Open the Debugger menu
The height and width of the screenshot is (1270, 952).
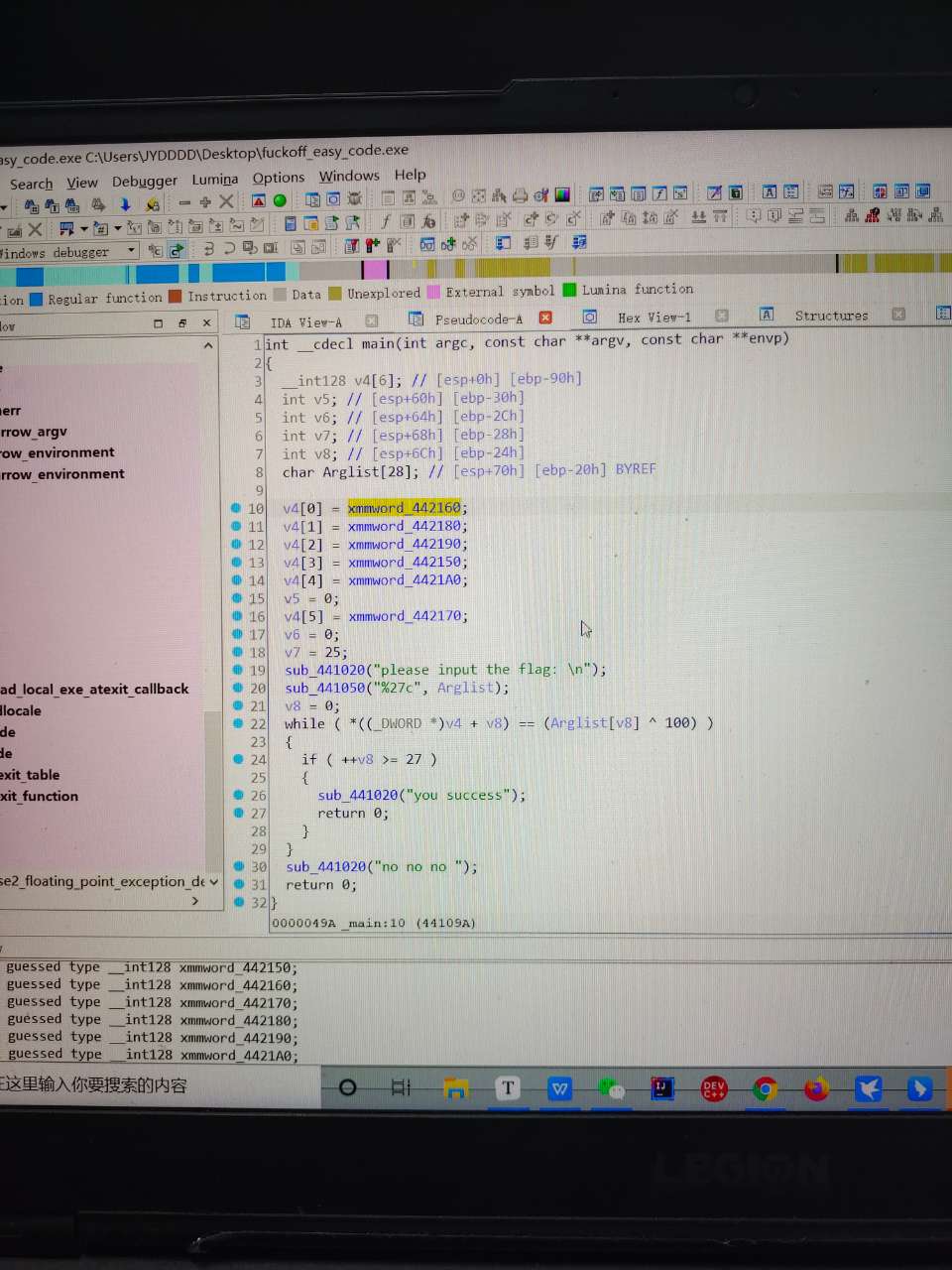coord(145,181)
